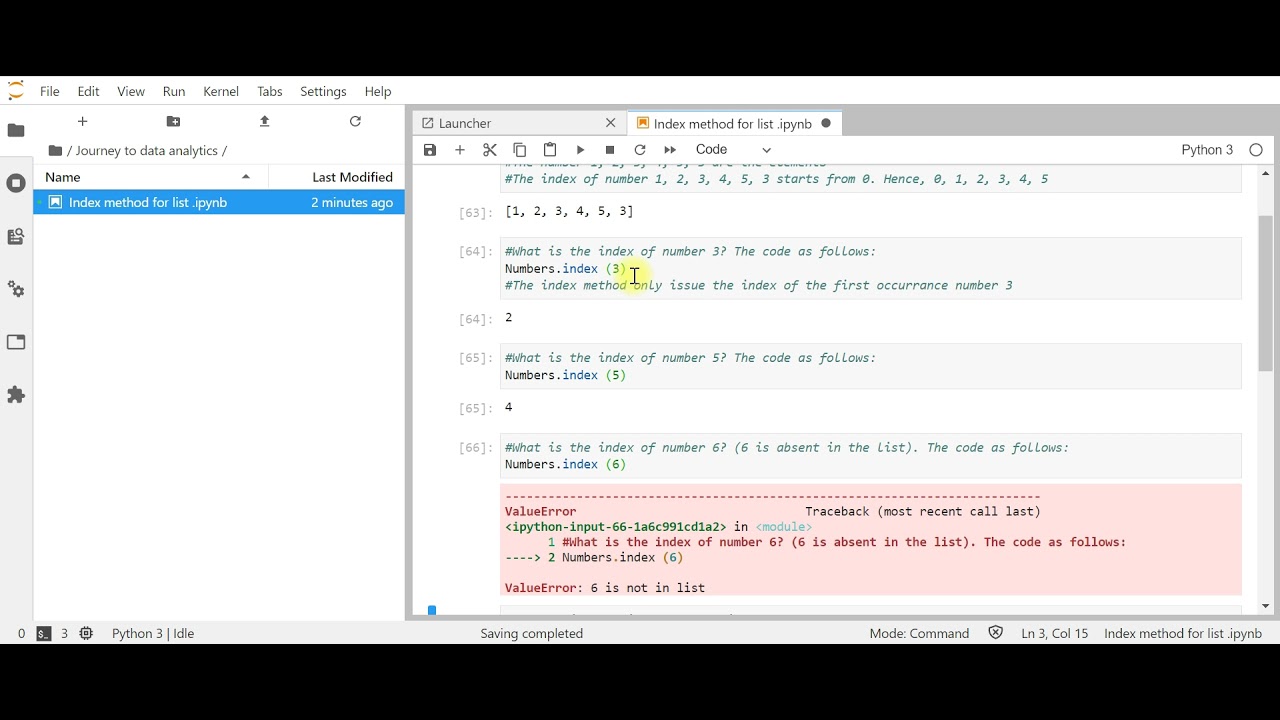This screenshot has height=720, width=1280.
Task: Open the Settings menu
Action: click(x=323, y=91)
